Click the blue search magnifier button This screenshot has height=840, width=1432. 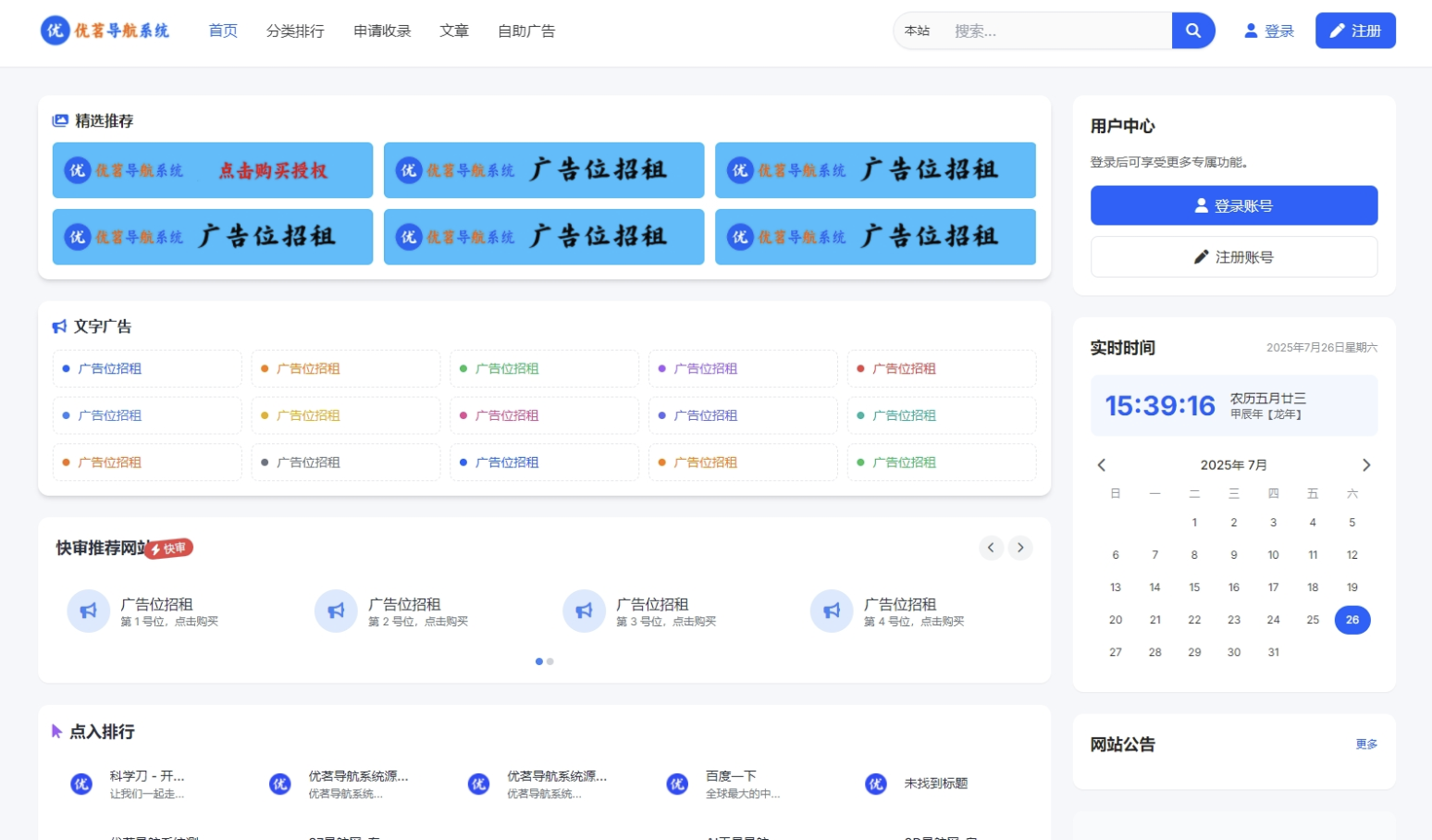[x=1192, y=31]
